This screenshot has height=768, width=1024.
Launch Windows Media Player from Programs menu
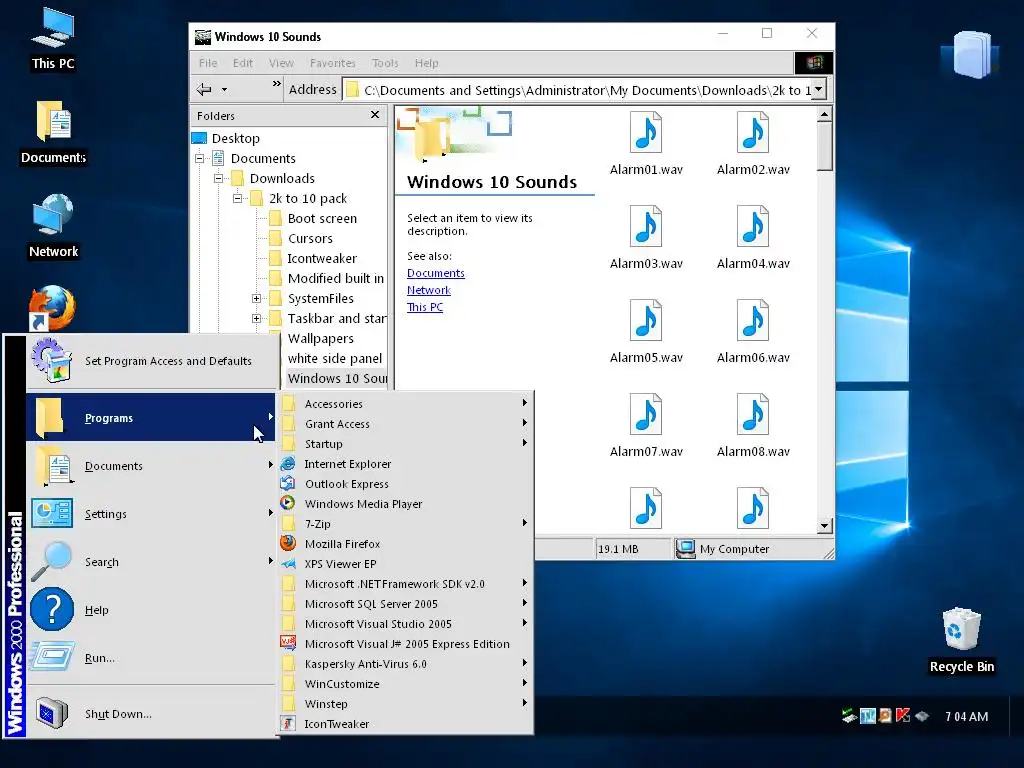(406, 504)
